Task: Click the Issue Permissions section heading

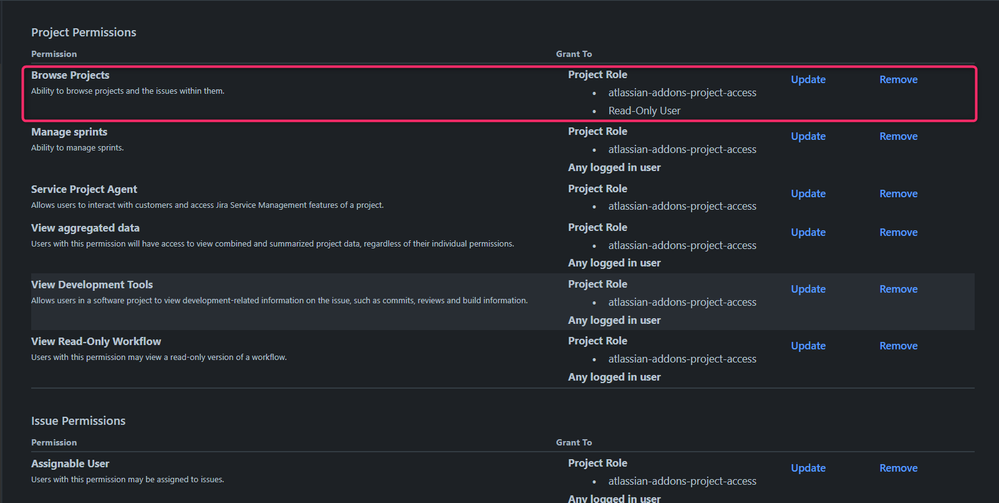Action: pos(78,421)
